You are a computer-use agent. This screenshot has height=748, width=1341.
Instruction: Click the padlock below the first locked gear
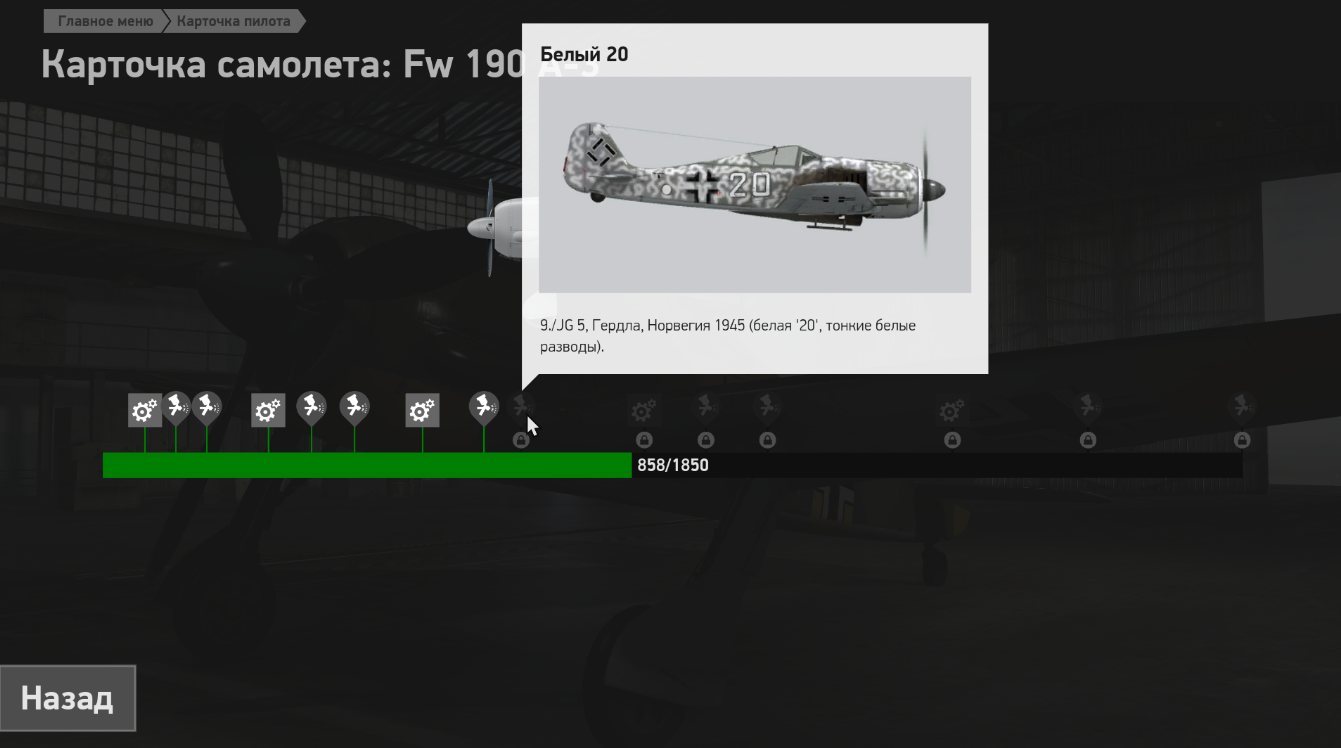(x=643, y=440)
